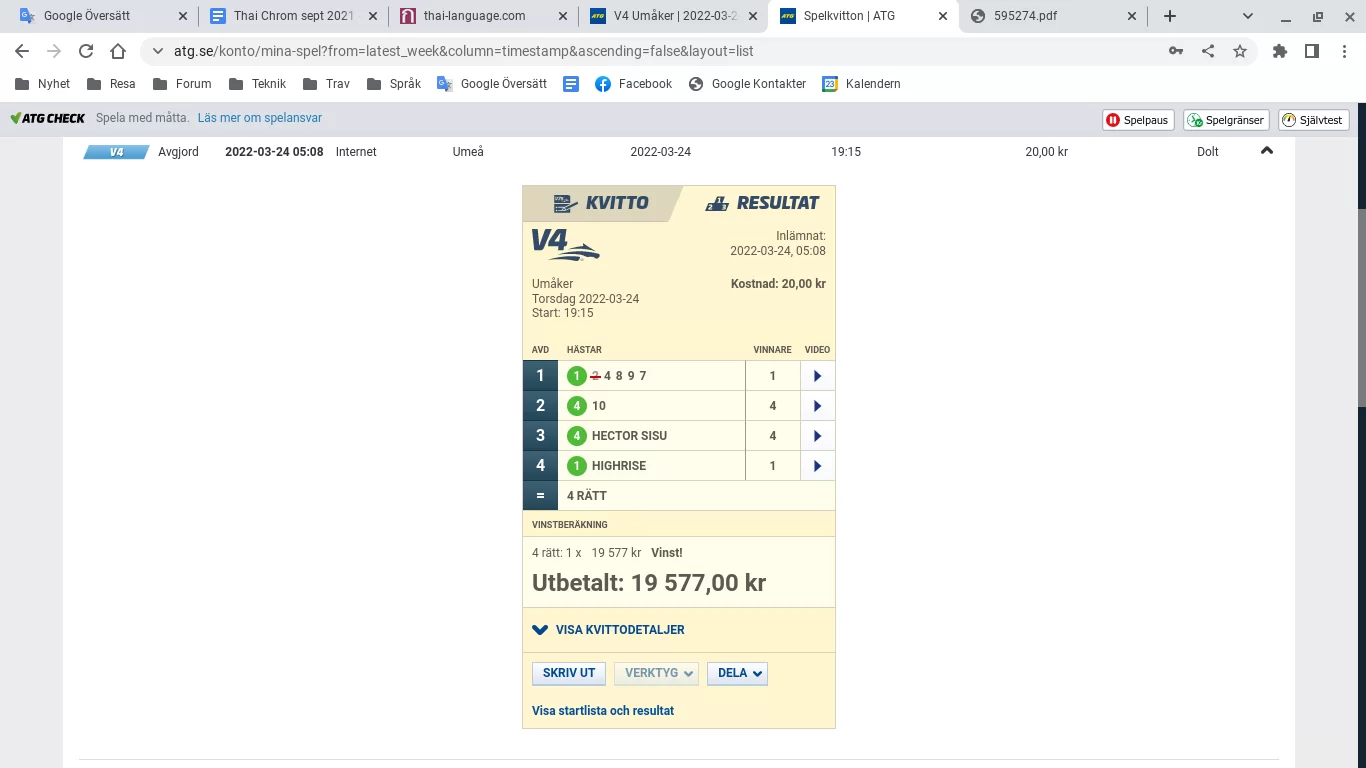Play video for race 4 Highrise

pos(817,466)
